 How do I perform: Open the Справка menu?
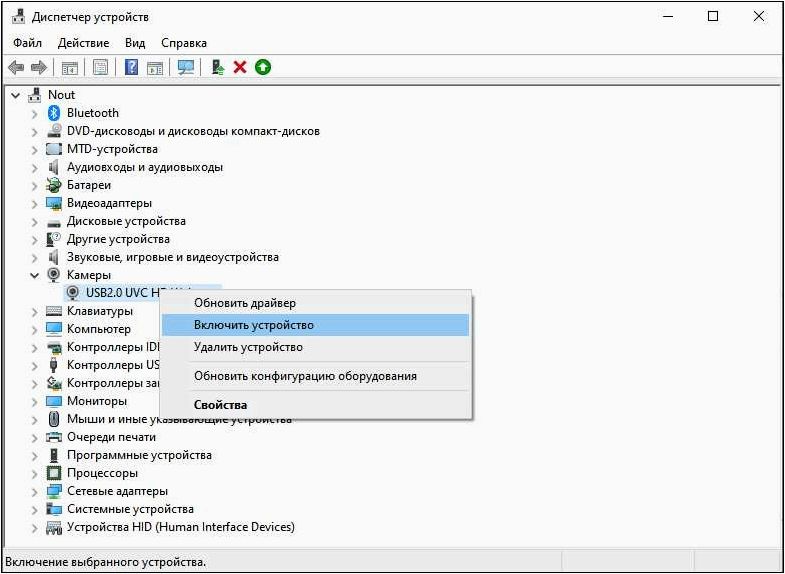point(184,43)
